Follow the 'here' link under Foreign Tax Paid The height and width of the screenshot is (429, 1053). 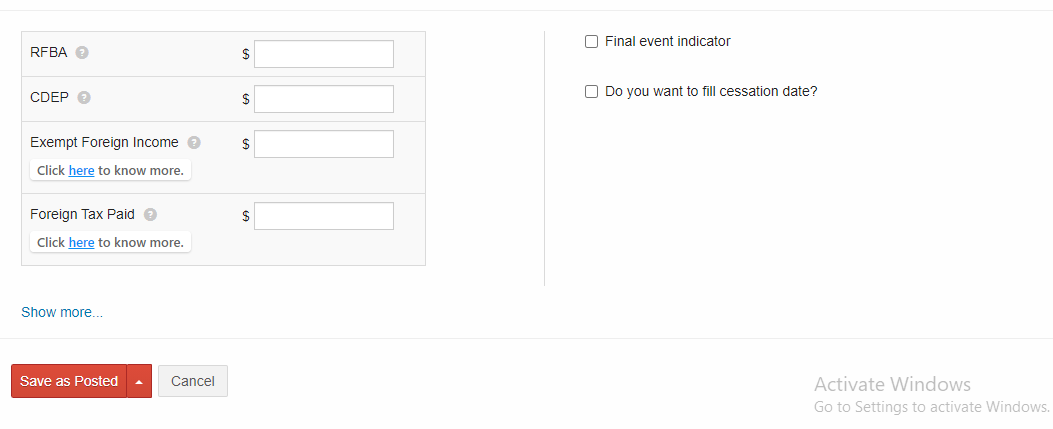[x=81, y=242]
